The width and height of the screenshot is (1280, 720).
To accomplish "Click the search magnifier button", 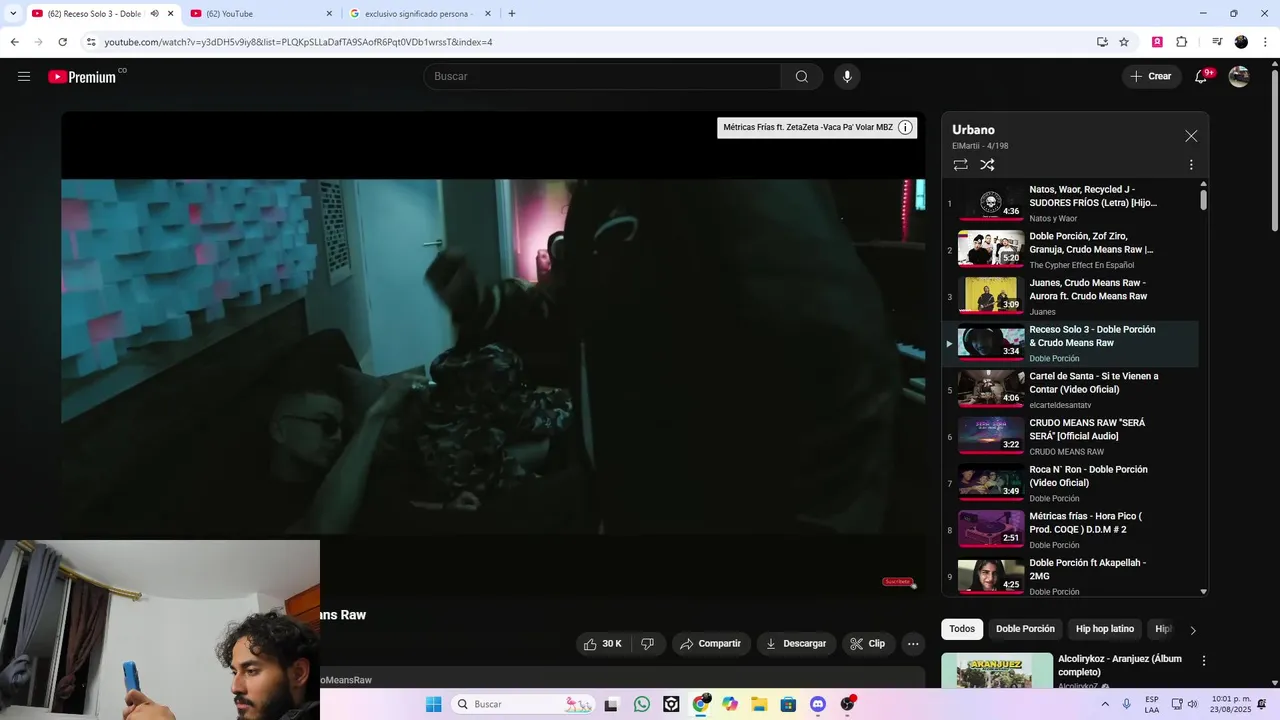I will click(x=802, y=77).
